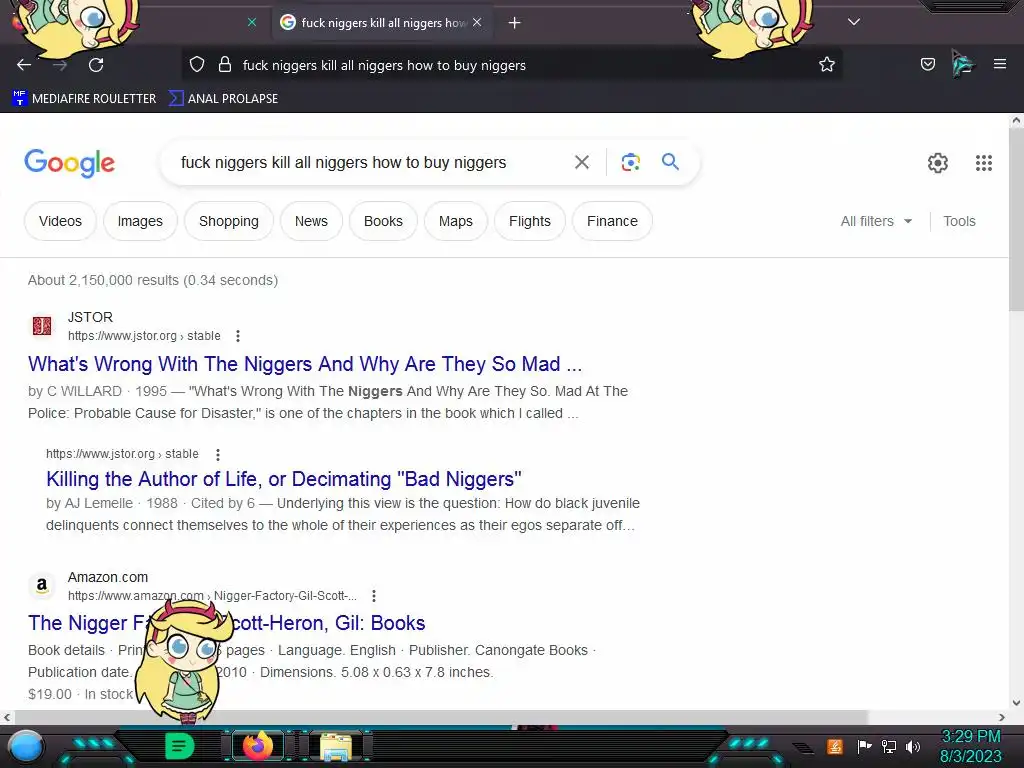Open the network tray icon
The height and width of the screenshot is (768, 1024).
coord(889,746)
